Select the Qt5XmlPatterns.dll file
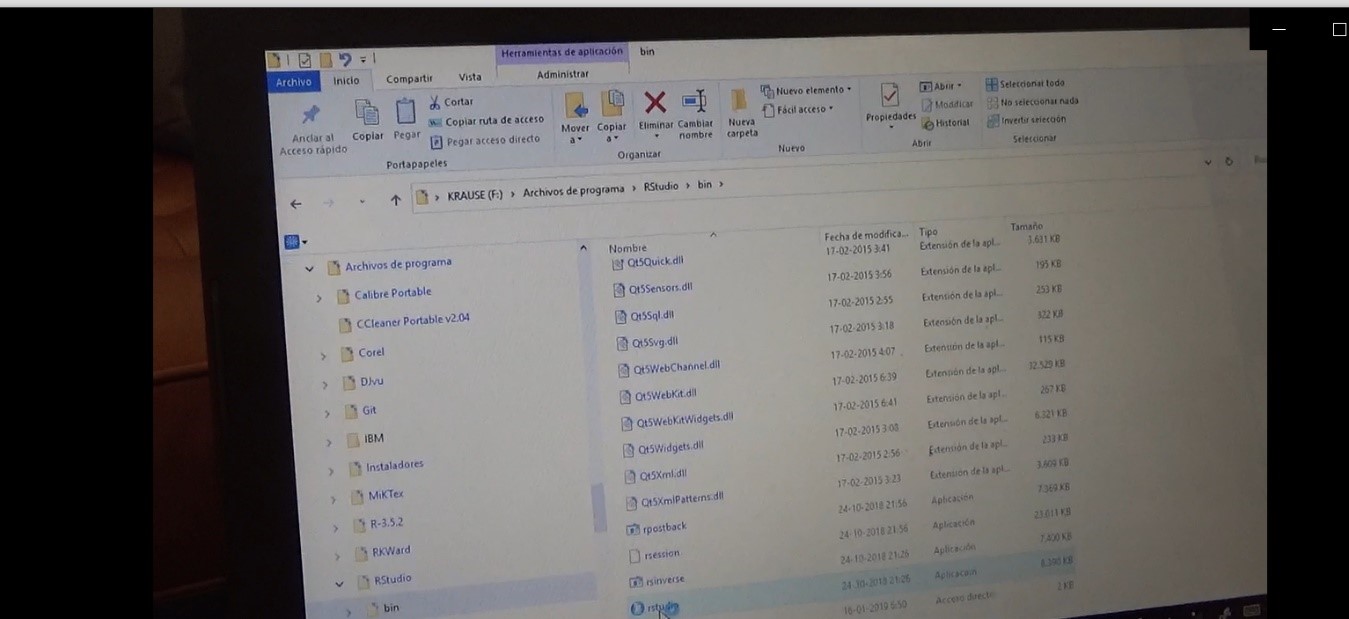Screen dimensions: 1349x619 click(675, 499)
